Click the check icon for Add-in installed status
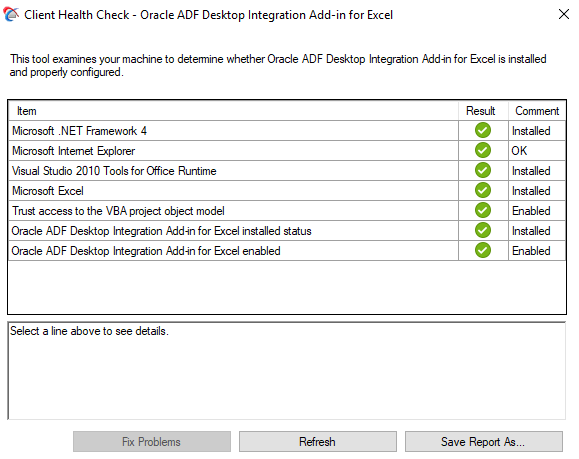This screenshot has height=459, width=579. [x=483, y=230]
